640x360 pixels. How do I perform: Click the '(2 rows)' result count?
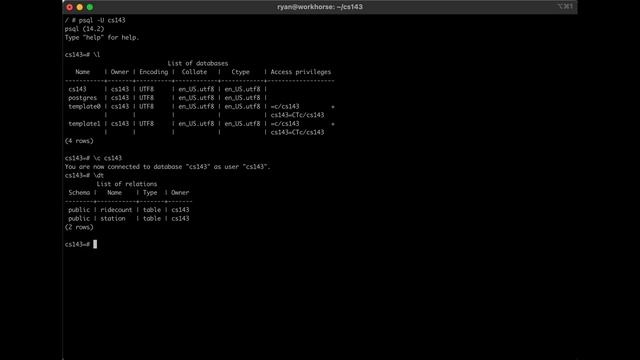79,227
